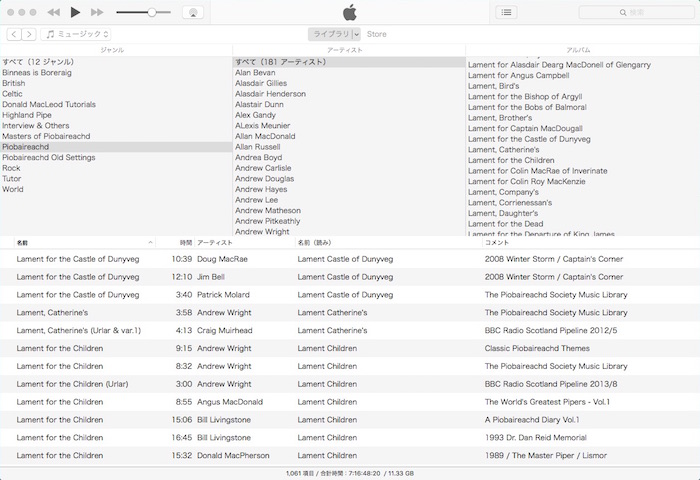This screenshot has height=480, width=700.
Task: Open the Up Next list icon
Action: tap(507, 12)
